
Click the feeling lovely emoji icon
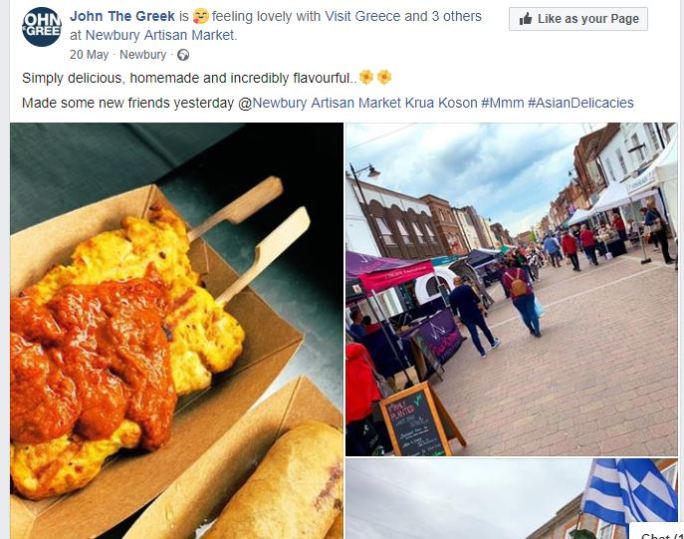click(201, 17)
